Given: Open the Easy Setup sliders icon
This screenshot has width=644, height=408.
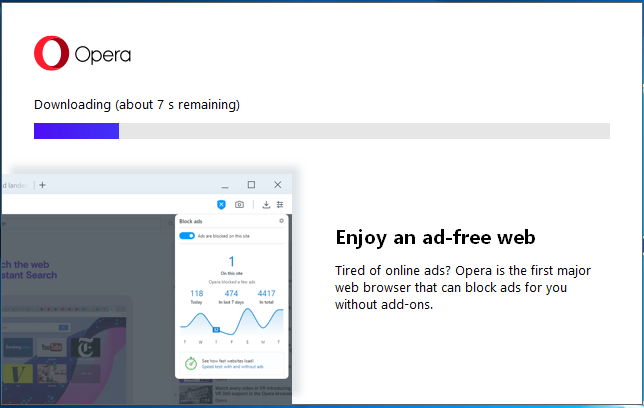Looking at the screenshot, I should 280,204.
